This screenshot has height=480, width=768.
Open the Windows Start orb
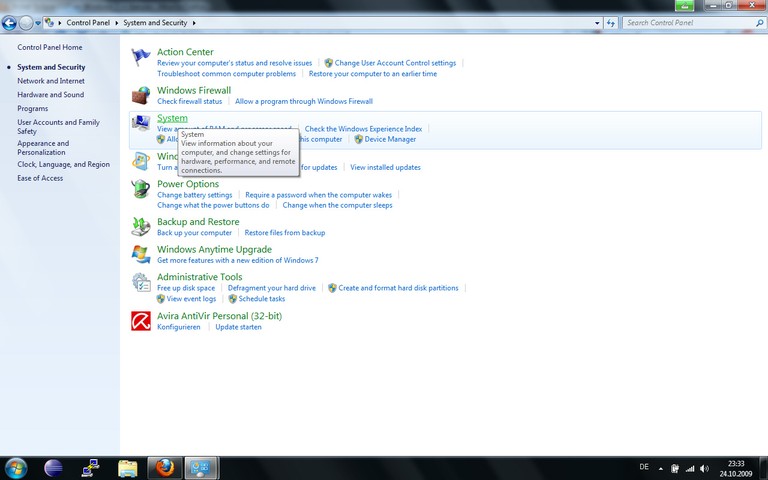pyautogui.click(x=16, y=468)
